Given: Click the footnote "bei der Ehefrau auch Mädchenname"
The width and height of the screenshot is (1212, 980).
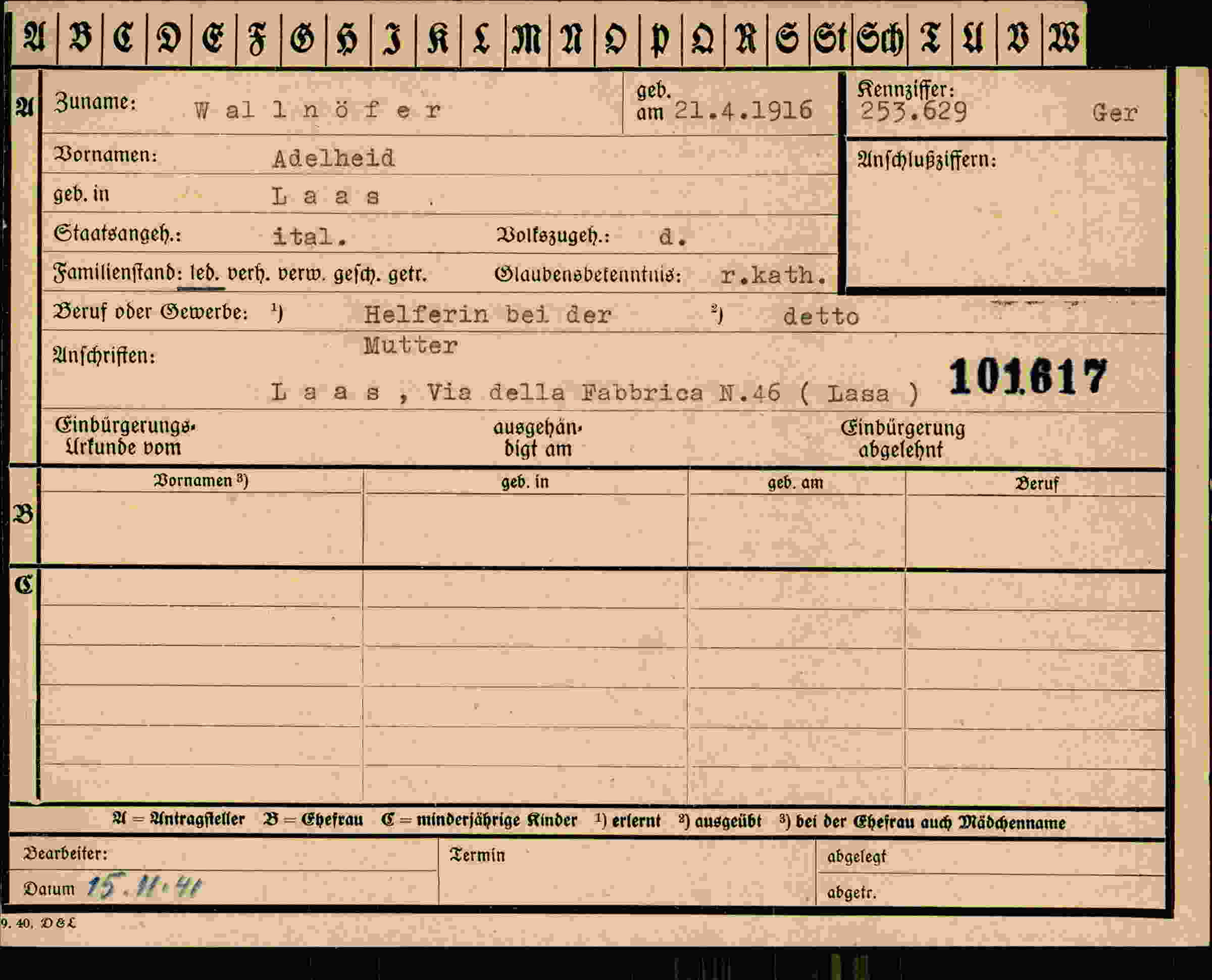Looking at the screenshot, I should 930,822.
